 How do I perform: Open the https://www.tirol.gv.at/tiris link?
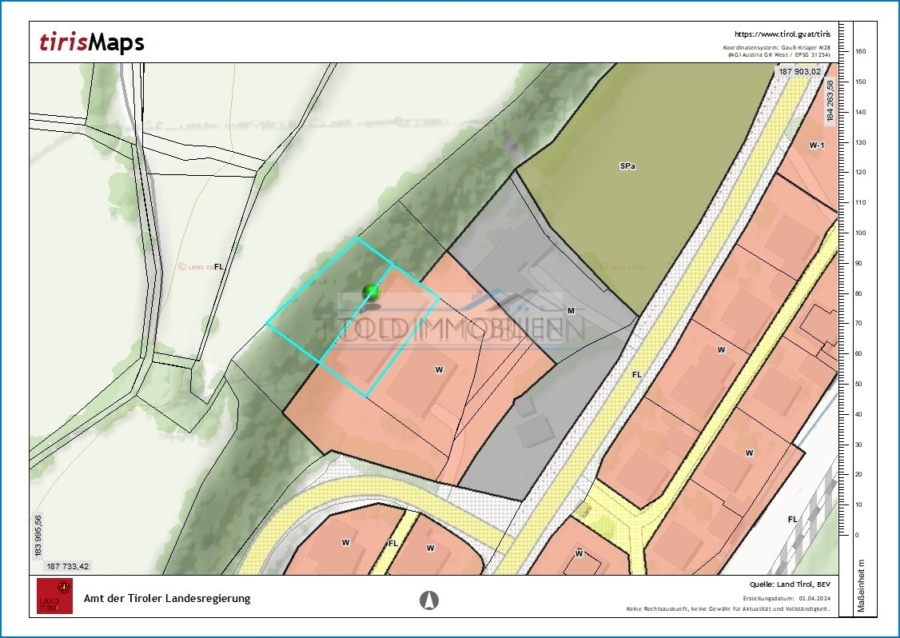click(x=782, y=34)
